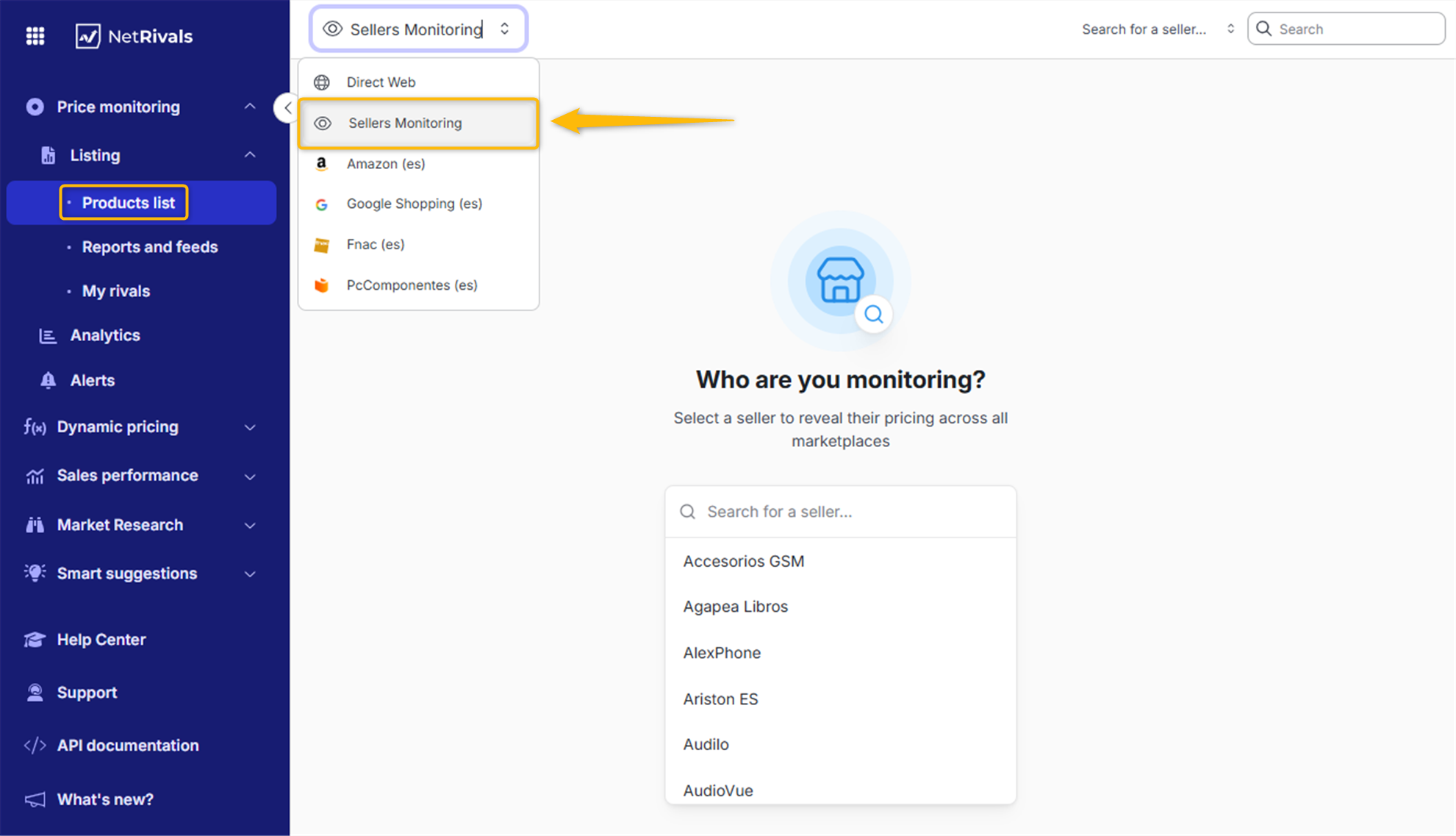Open the apps grid icon

pos(35,36)
